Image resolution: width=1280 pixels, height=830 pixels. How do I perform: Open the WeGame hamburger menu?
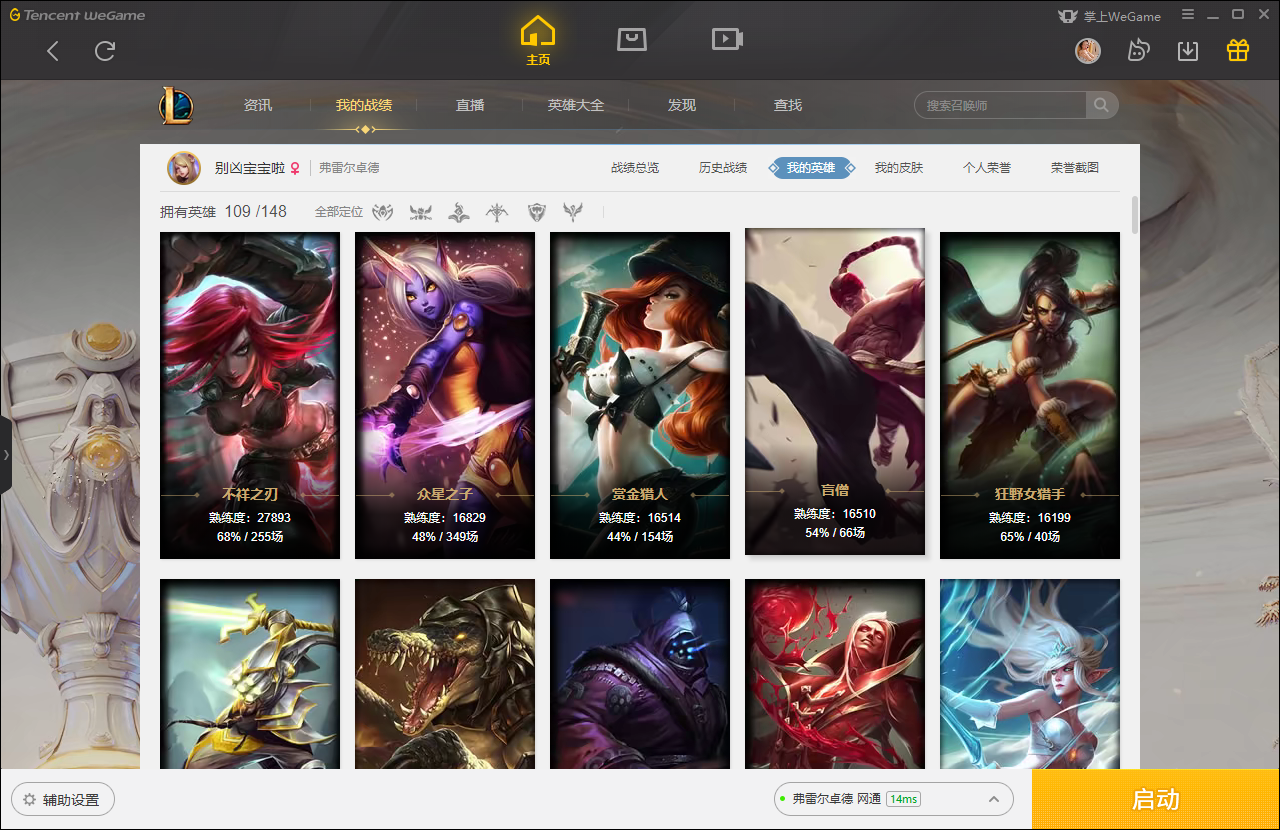(1187, 15)
